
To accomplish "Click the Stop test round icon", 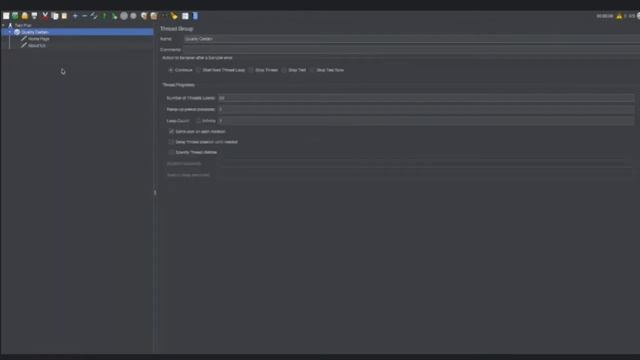I will [x=124, y=16].
